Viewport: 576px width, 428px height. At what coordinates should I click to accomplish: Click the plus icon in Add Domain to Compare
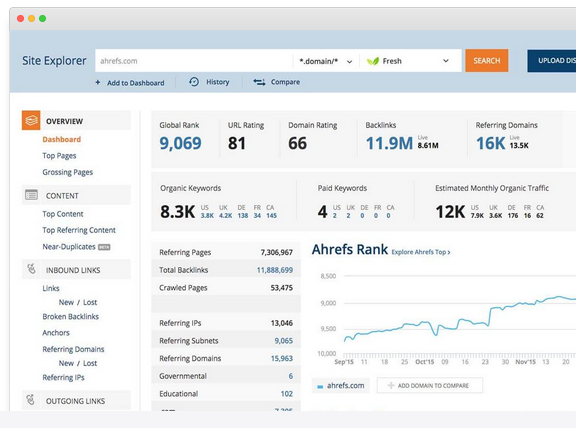(x=391, y=385)
